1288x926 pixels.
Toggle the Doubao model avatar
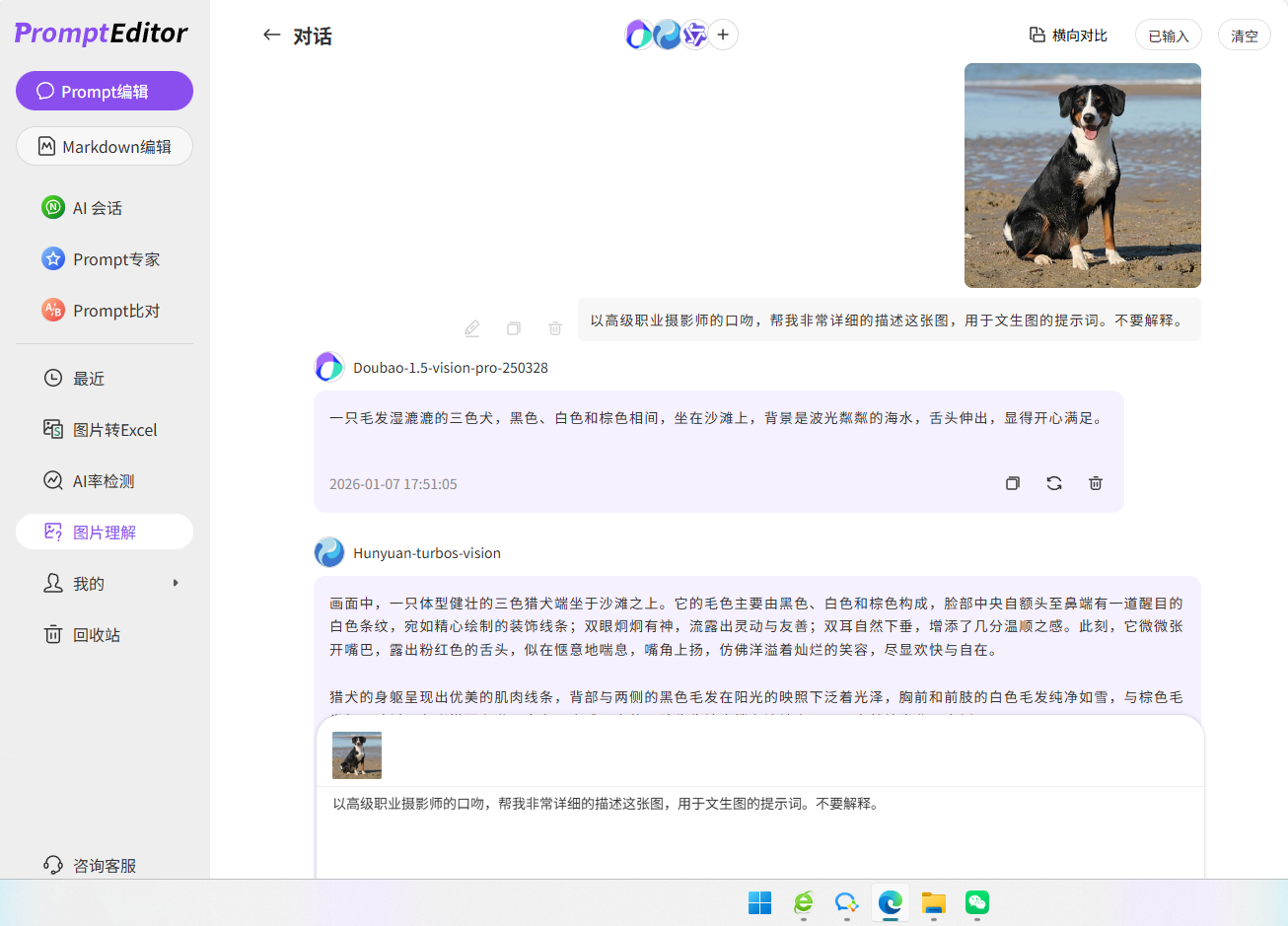click(x=640, y=34)
